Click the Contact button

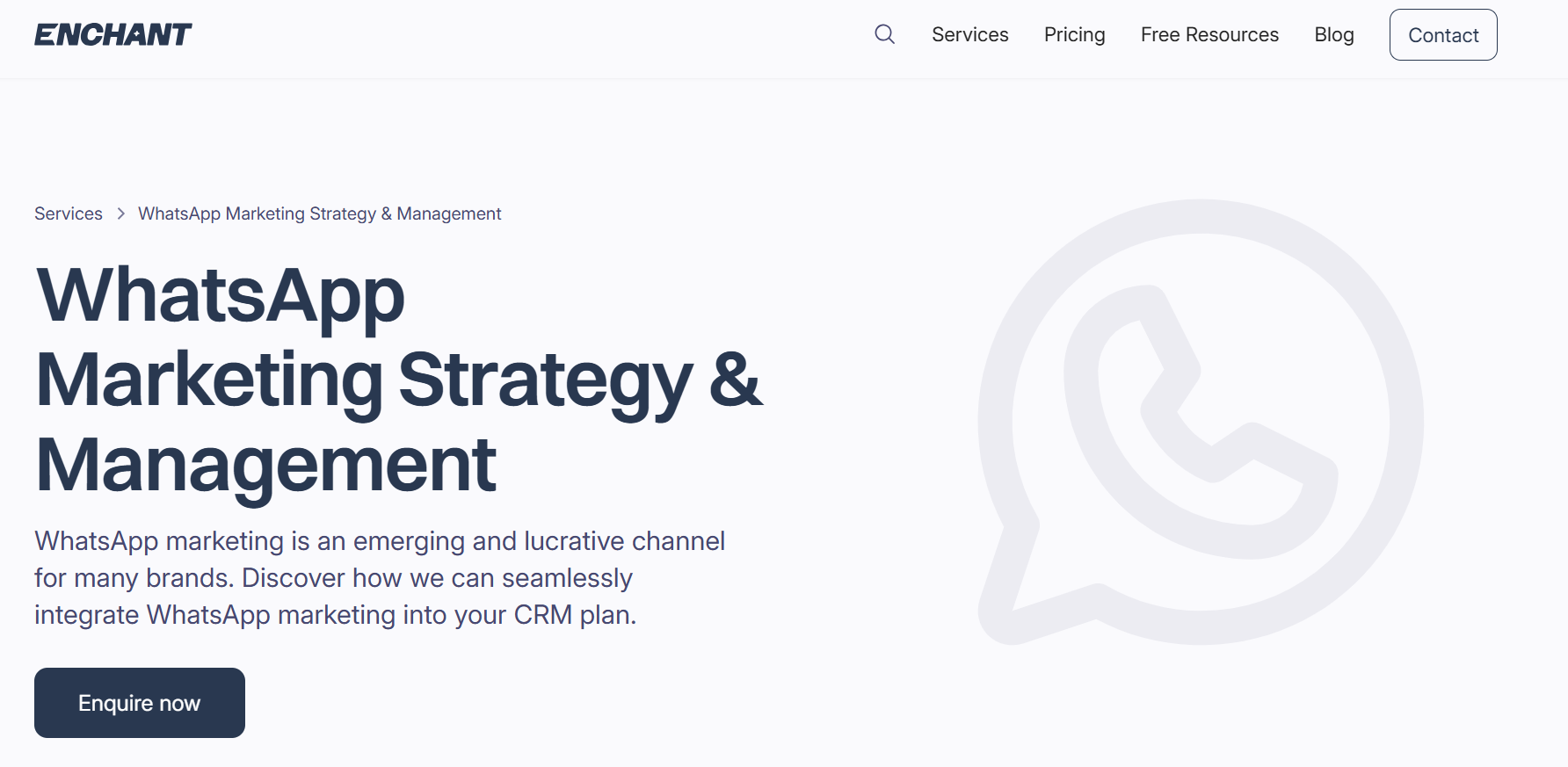pyautogui.click(x=1442, y=34)
